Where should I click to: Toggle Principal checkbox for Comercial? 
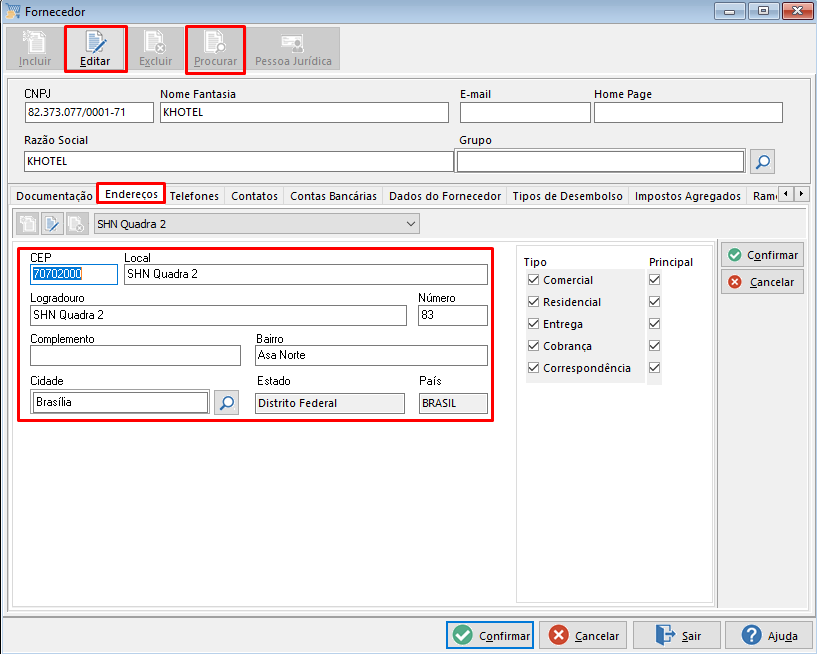click(x=654, y=280)
